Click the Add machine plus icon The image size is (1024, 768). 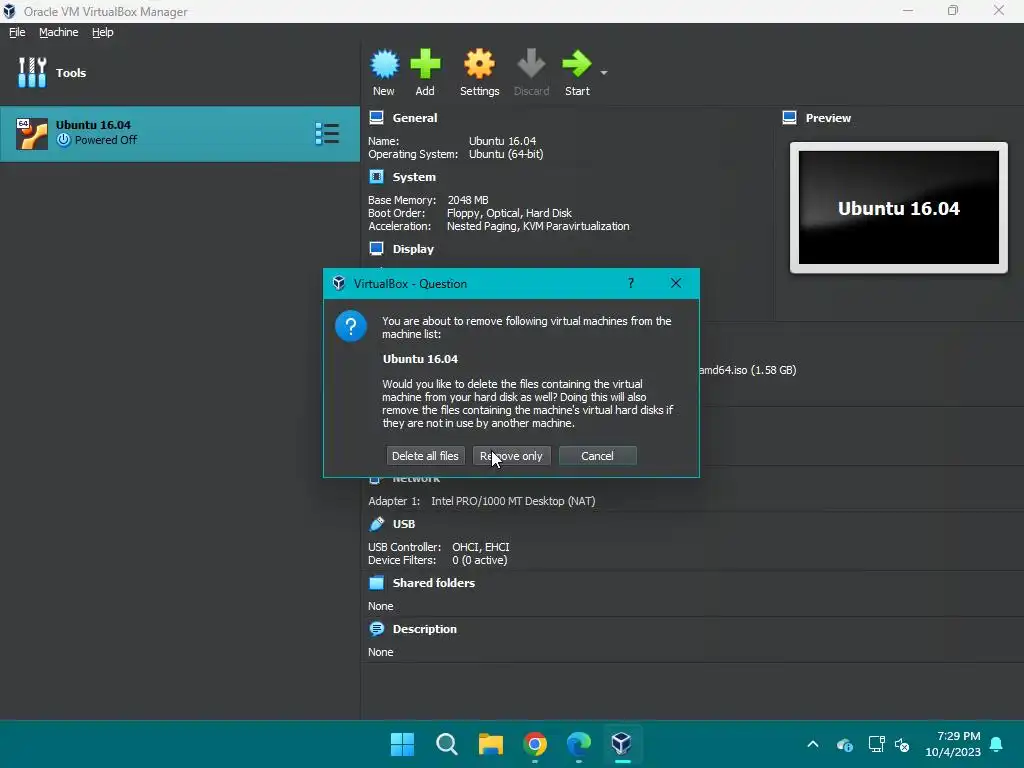coord(425,64)
